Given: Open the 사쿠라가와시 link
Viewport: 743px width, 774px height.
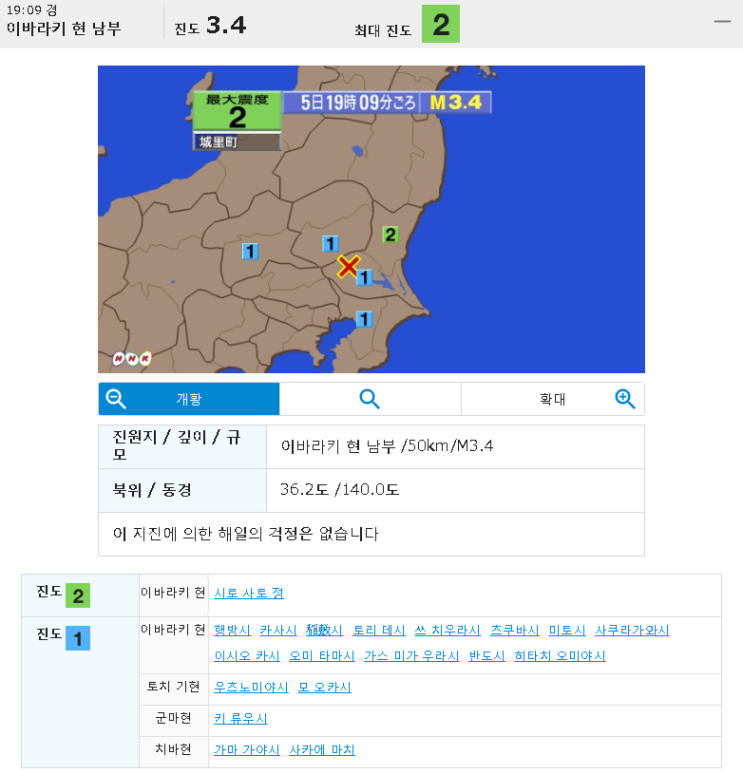Looking at the screenshot, I should pos(632,630).
